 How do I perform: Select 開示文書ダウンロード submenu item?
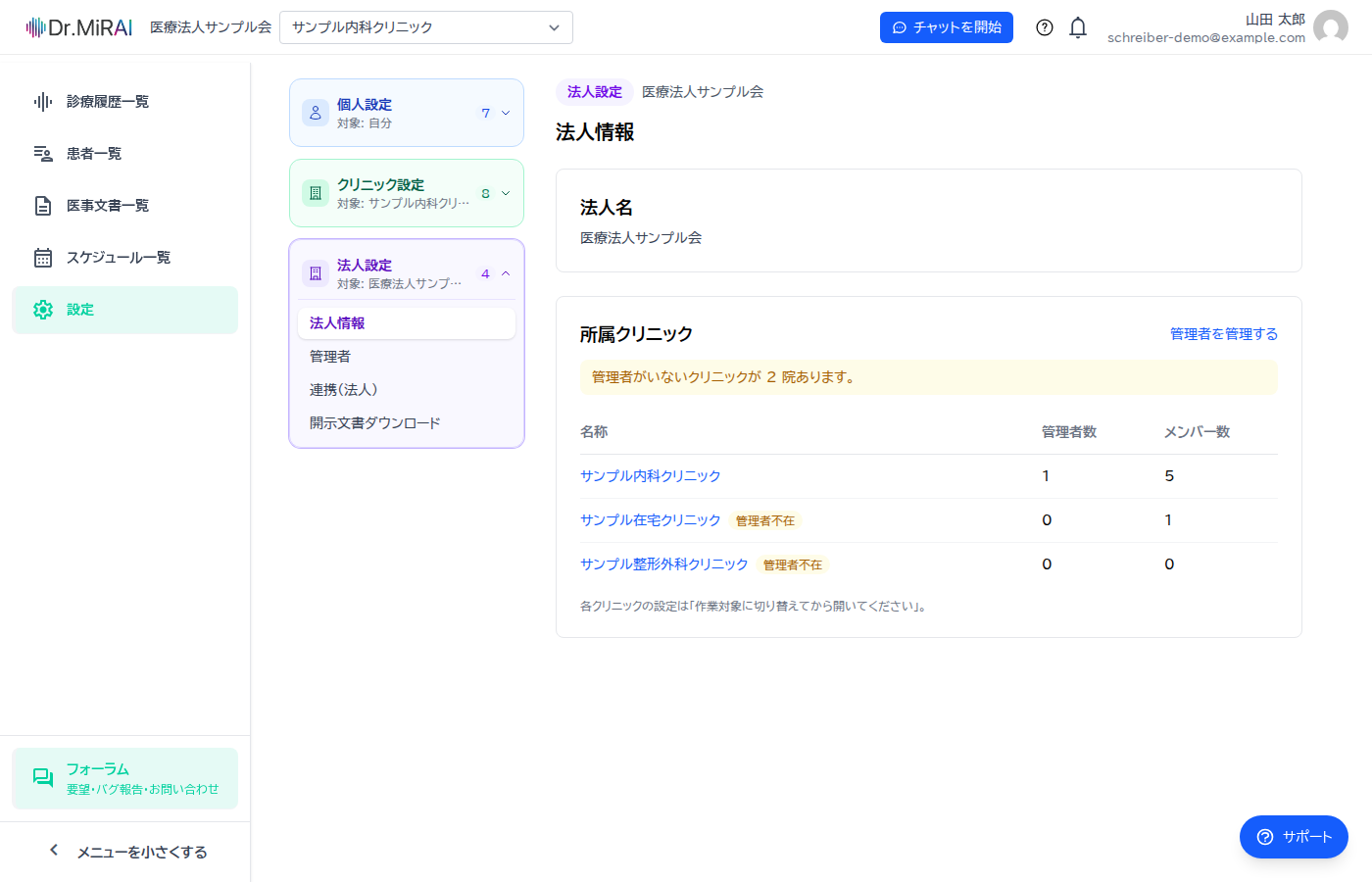[407, 423]
